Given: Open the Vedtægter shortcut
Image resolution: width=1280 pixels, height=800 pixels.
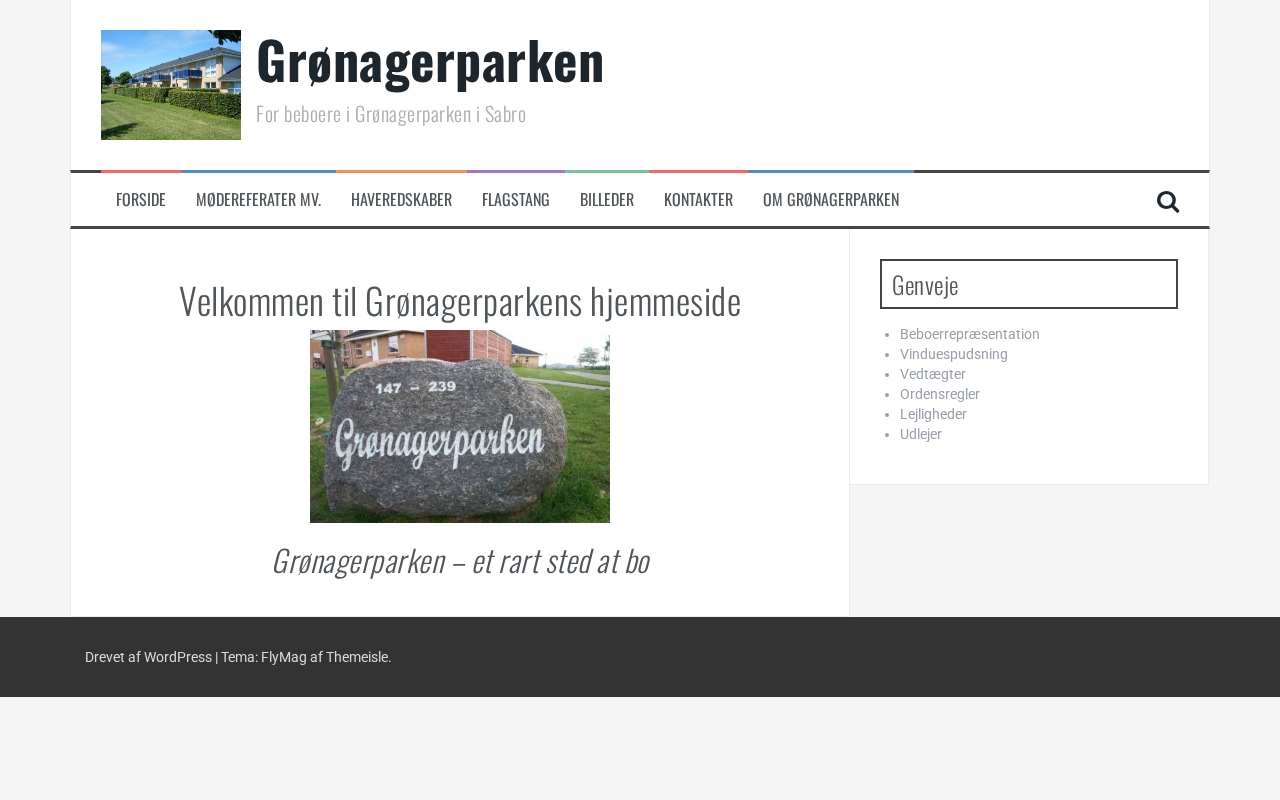Looking at the screenshot, I should coord(933,374).
